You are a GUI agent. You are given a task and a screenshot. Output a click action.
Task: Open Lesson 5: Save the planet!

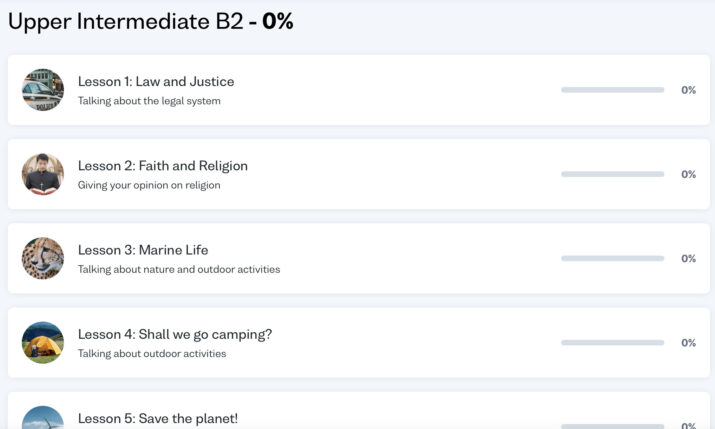[158, 419]
